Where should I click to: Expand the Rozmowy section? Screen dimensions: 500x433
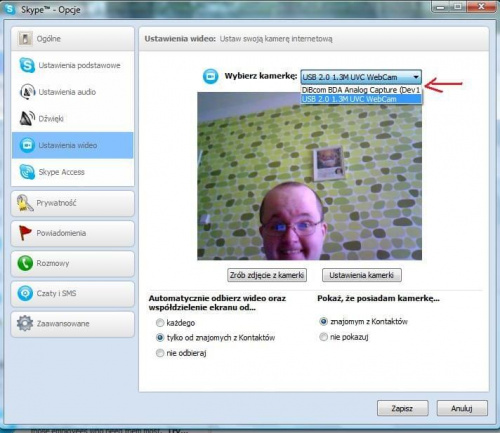click(73, 263)
